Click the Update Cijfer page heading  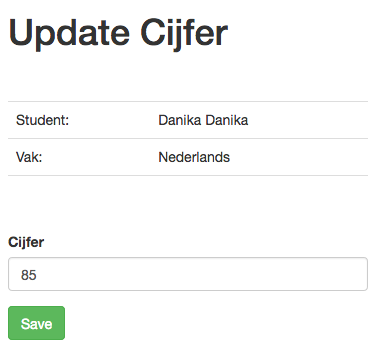(118, 33)
